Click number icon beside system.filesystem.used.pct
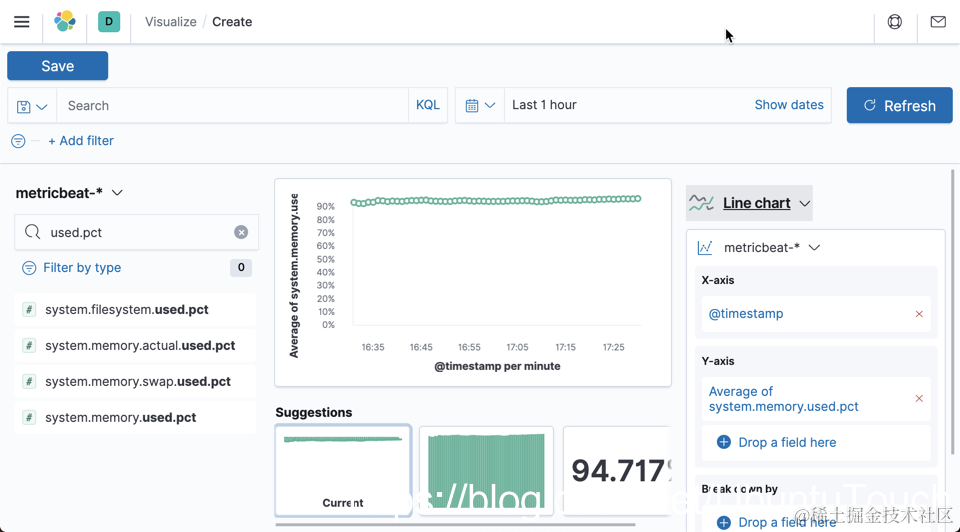Image resolution: width=960 pixels, height=532 pixels. point(29,309)
